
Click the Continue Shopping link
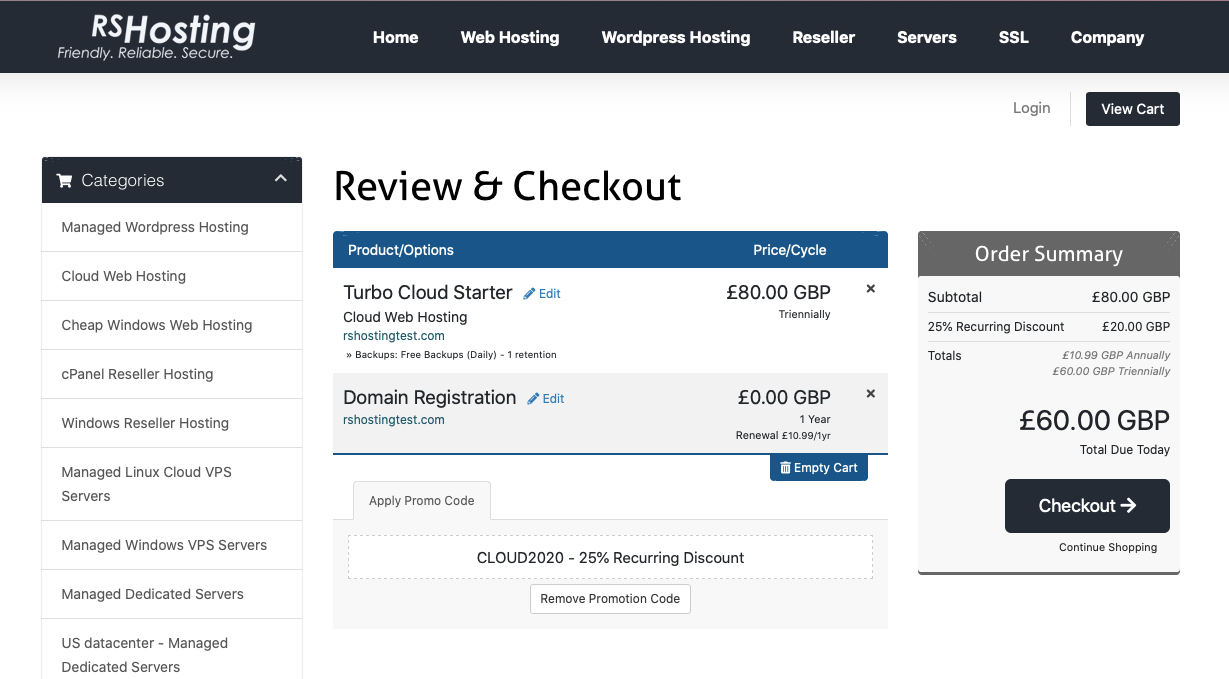1108,547
